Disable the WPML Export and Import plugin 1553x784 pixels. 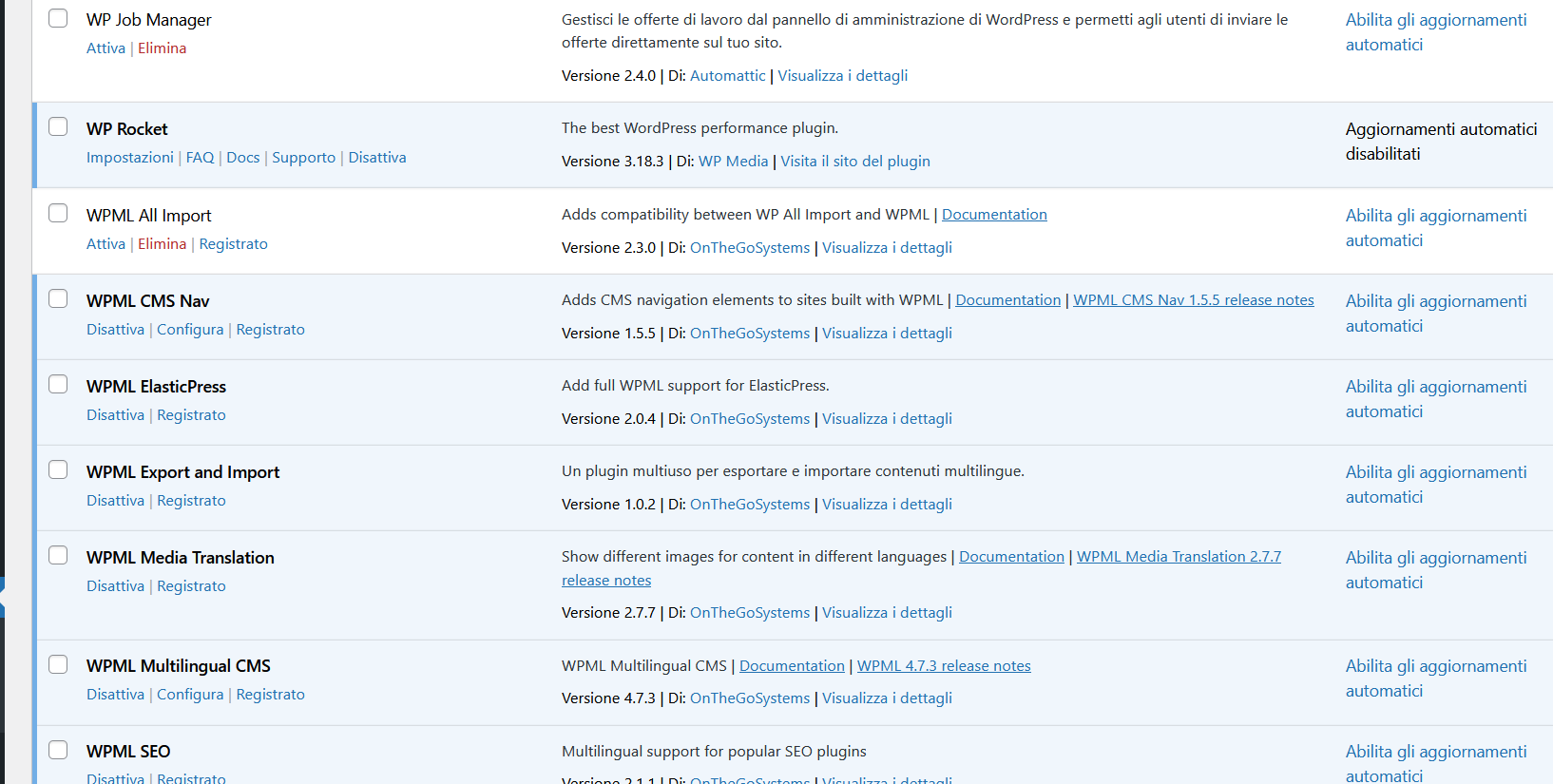tap(115, 501)
